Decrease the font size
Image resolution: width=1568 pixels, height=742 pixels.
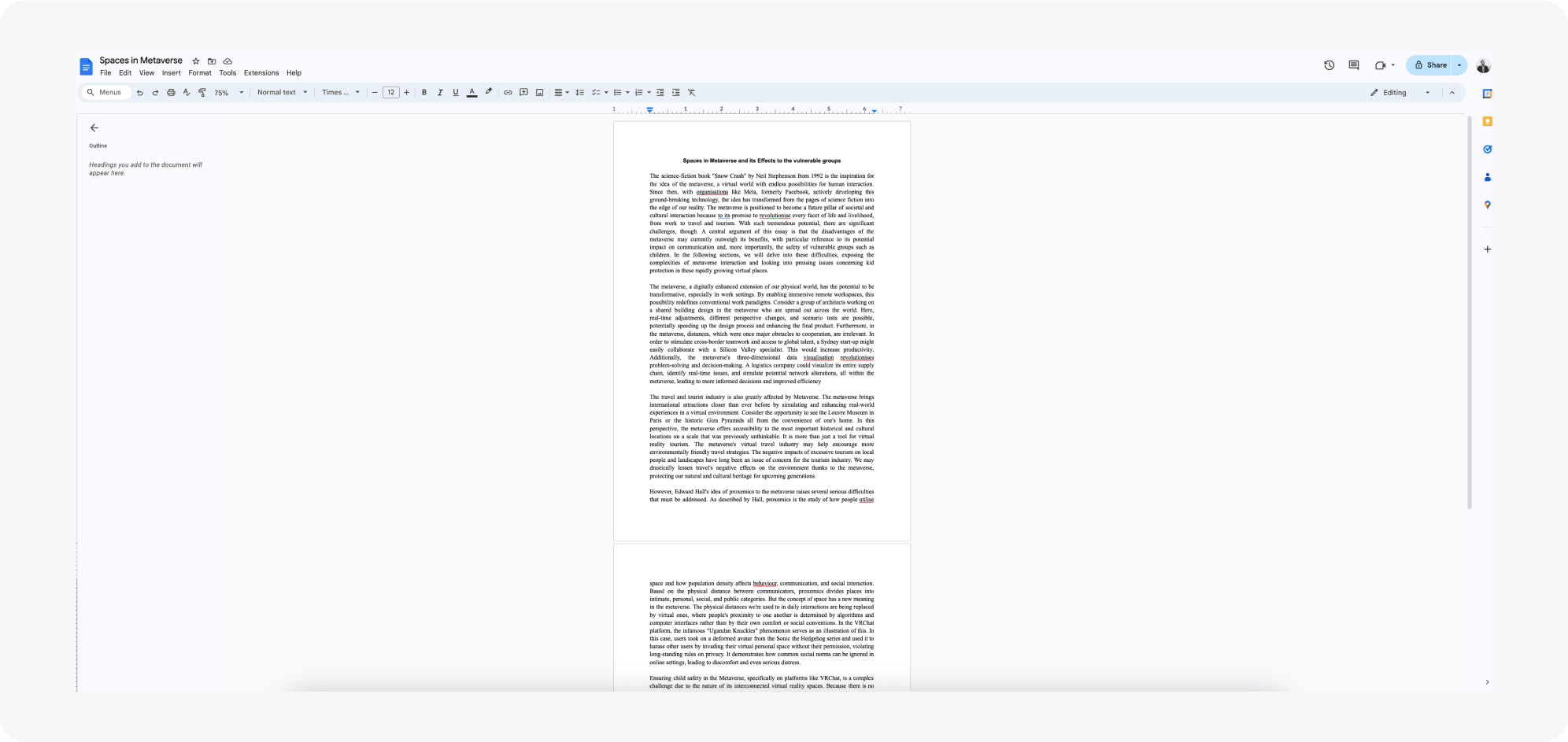[375, 93]
